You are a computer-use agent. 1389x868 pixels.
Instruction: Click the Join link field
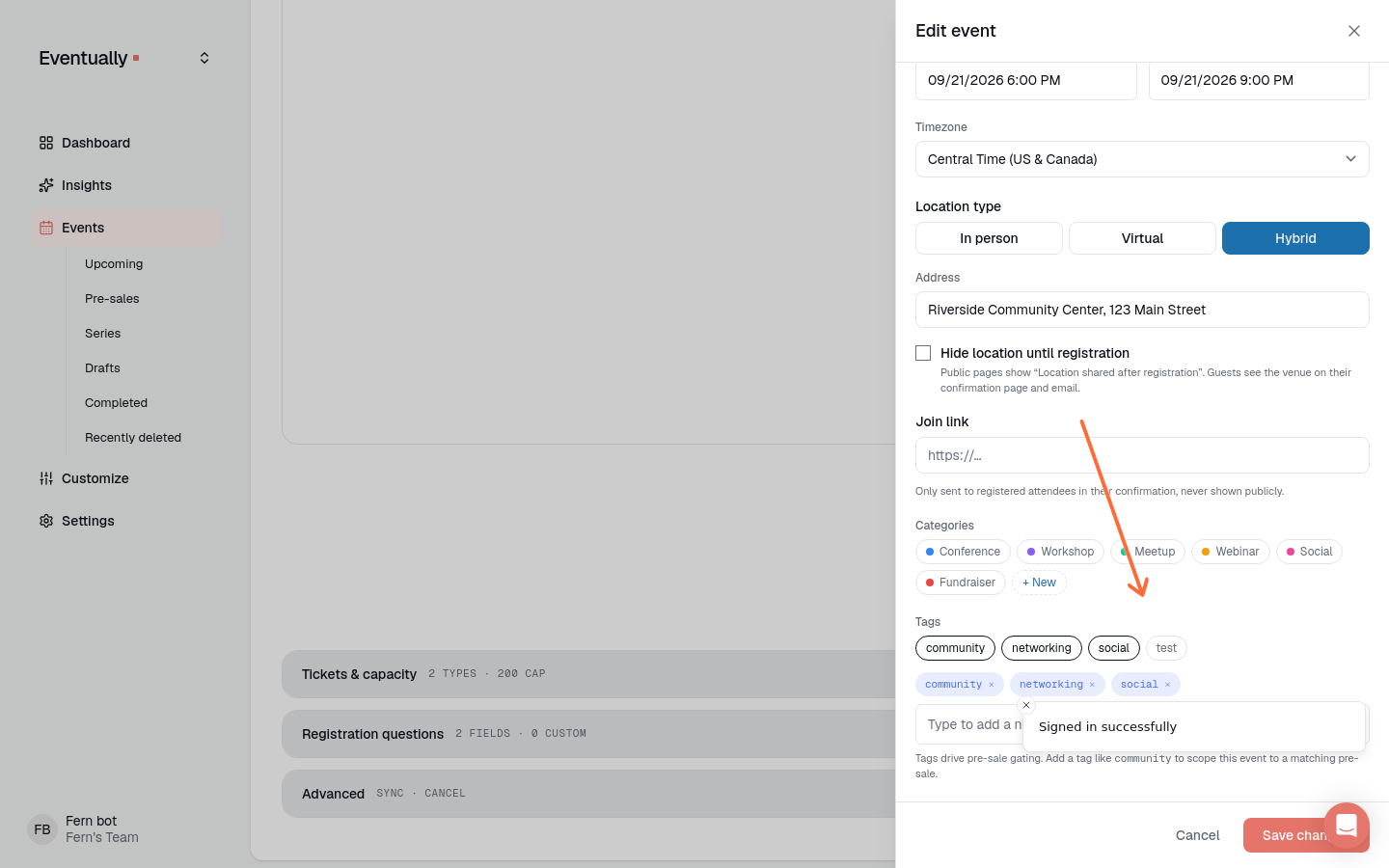pos(1142,455)
